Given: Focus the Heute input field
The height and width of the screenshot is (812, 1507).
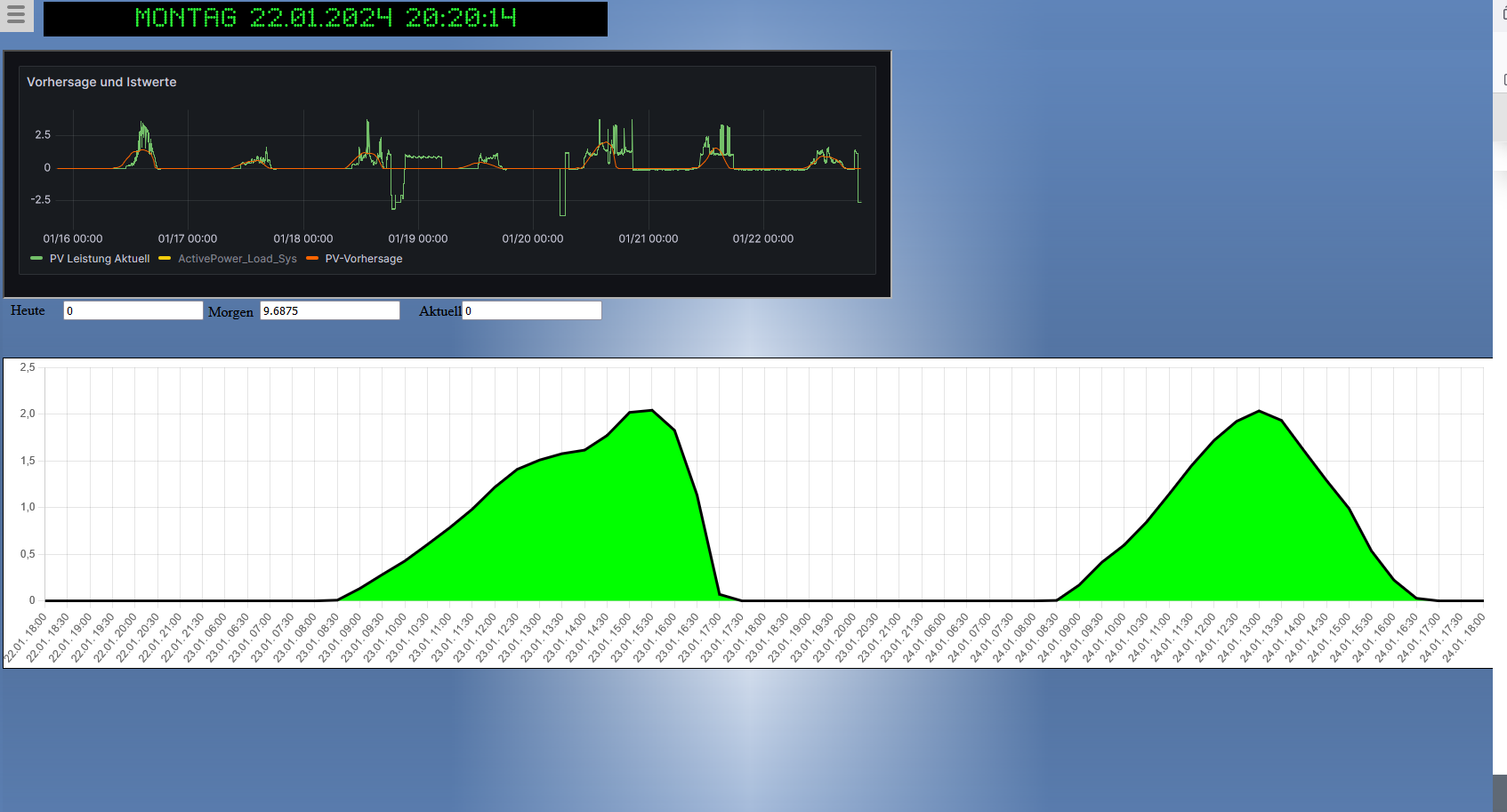Looking at the screenshot, I should click(x=133, y=310).
